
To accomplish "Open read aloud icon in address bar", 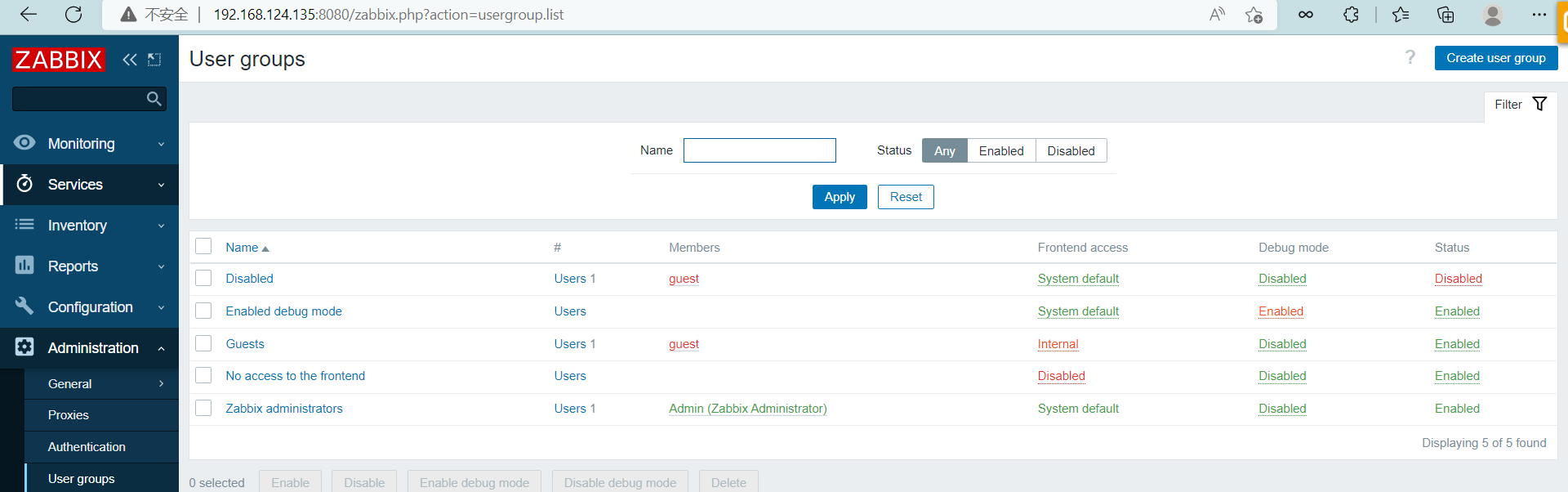I will click(x=1217, y=15).
